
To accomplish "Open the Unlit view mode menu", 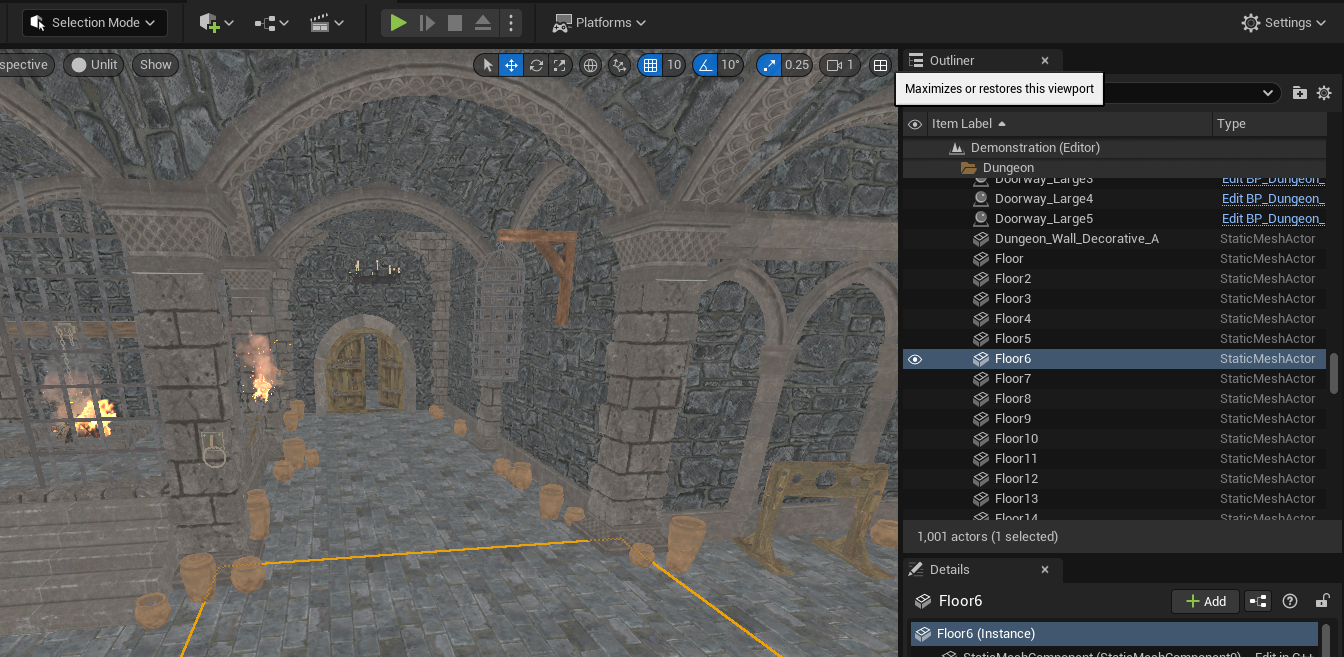I will coord(93,64).
